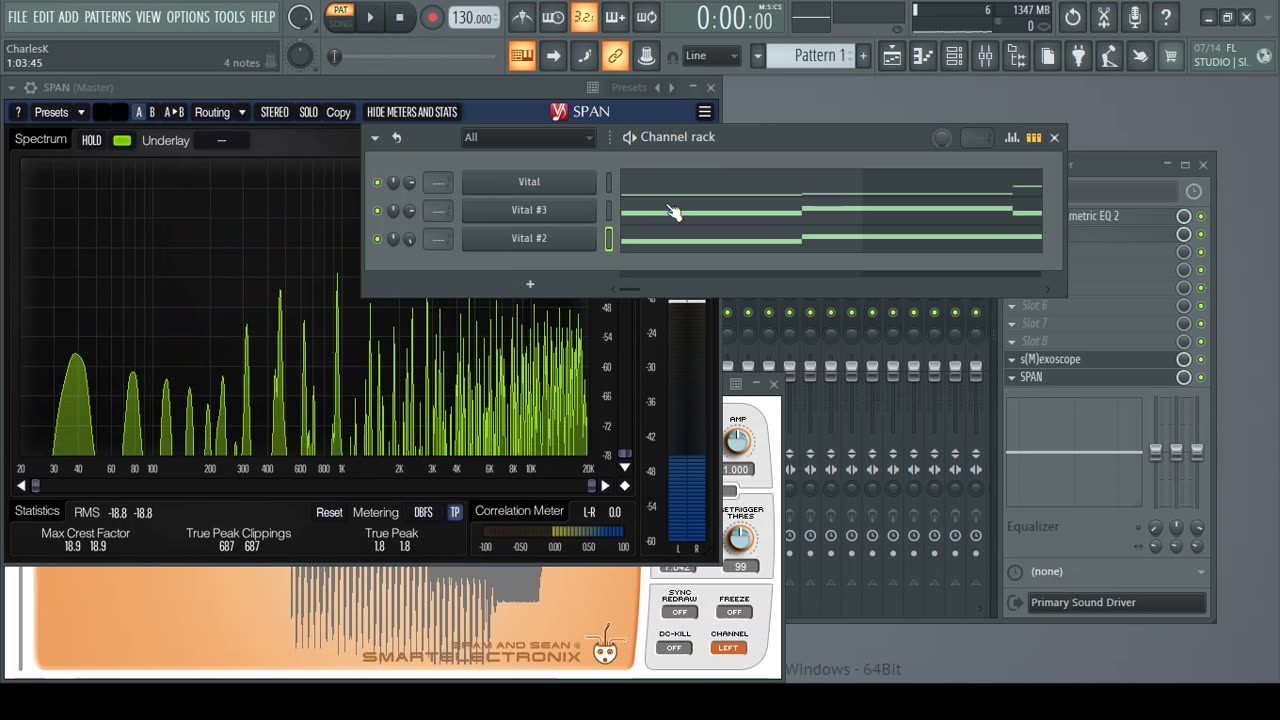1280x720 pixels.
Task: Mute the first Vital channel green light
Action: (x=377, y=182)
